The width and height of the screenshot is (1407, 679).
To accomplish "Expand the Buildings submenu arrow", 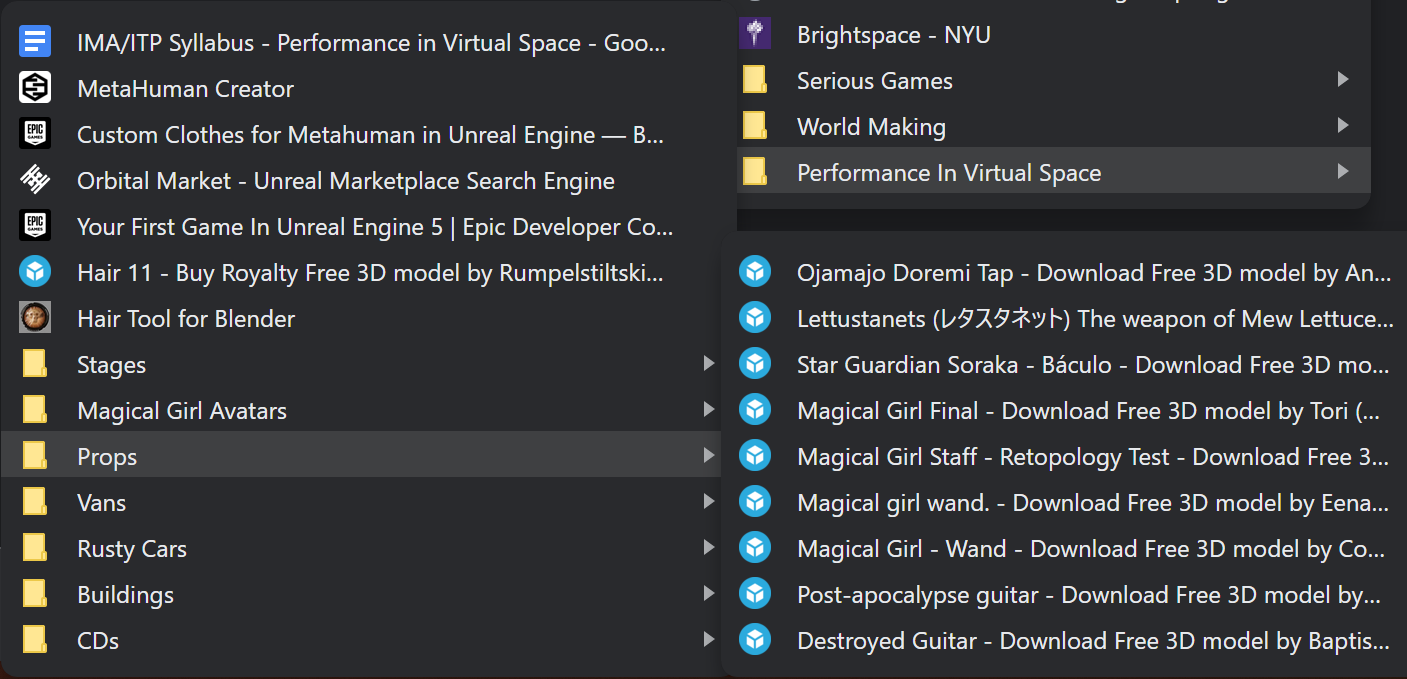I will point(709,594).
